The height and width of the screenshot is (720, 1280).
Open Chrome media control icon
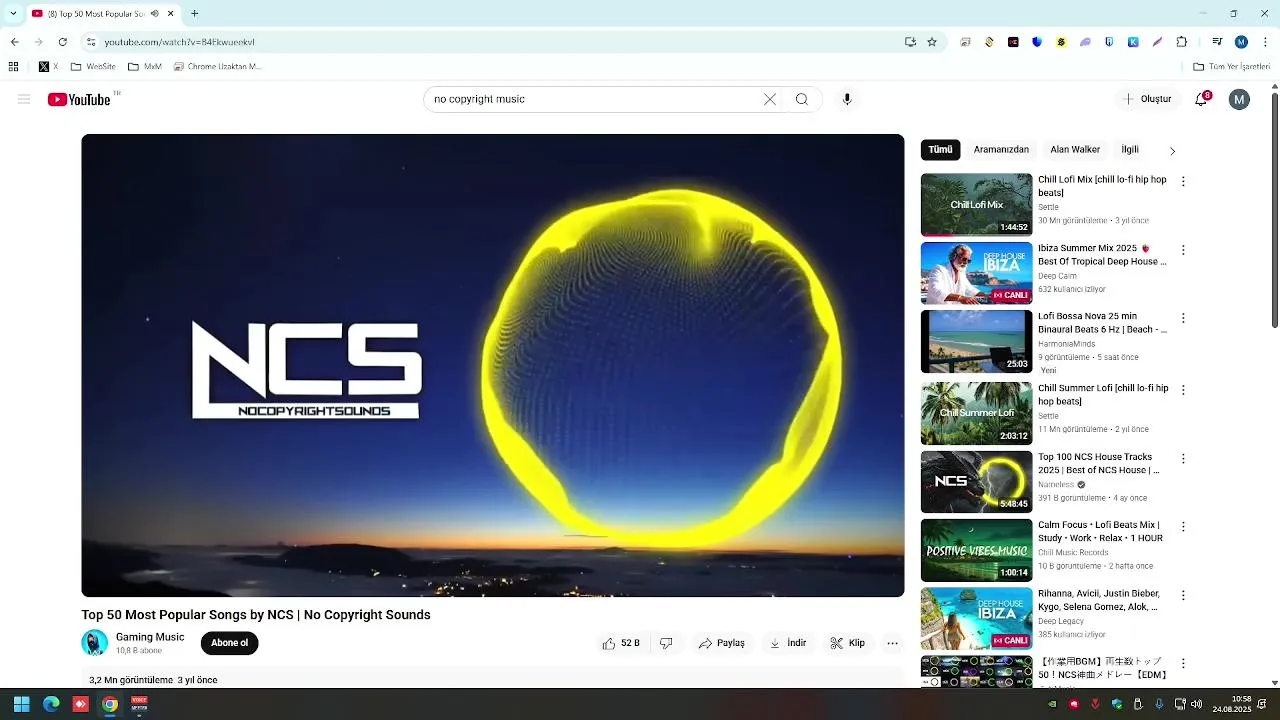(x=1217, y=42)
